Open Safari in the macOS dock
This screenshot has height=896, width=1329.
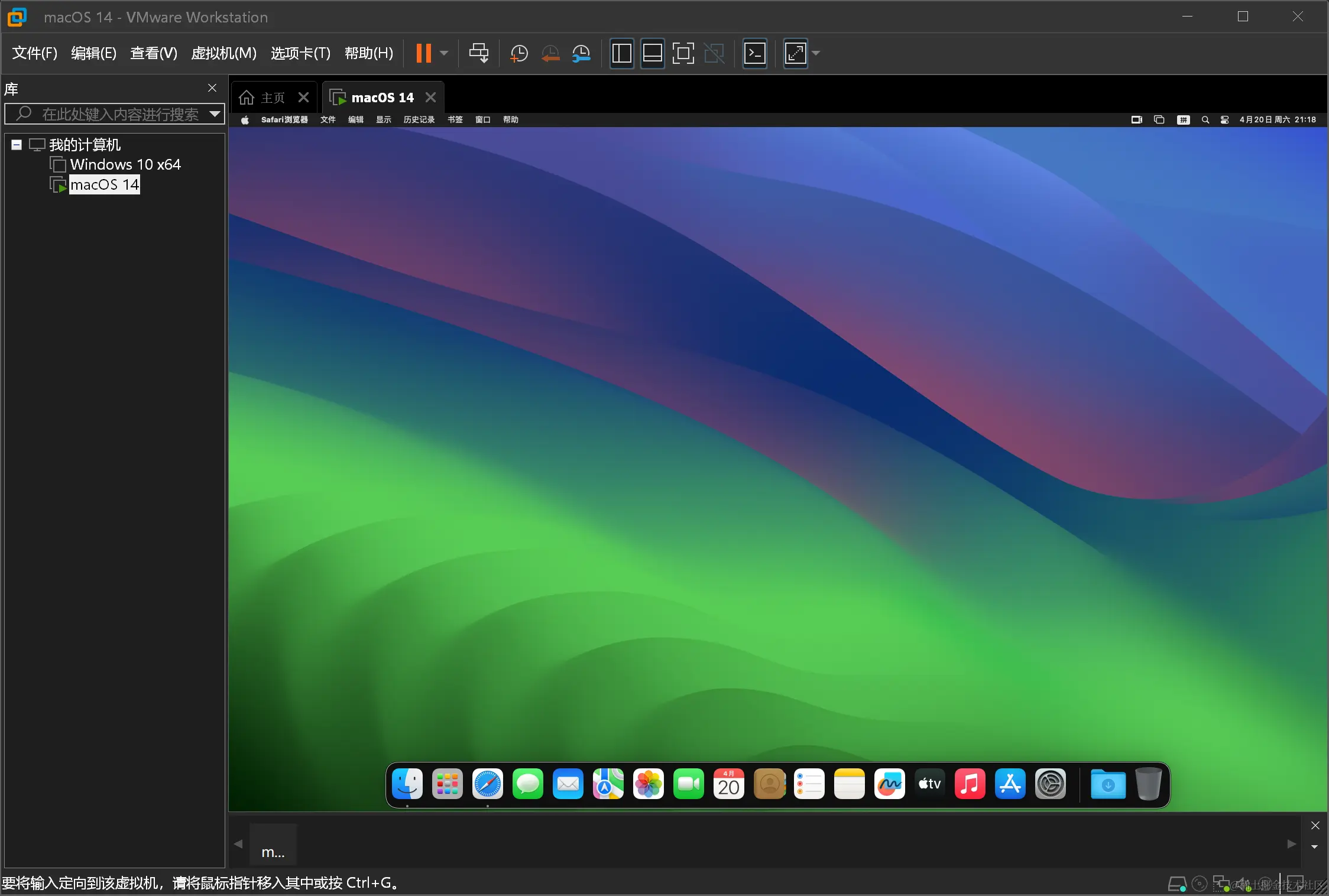[487, 784]
